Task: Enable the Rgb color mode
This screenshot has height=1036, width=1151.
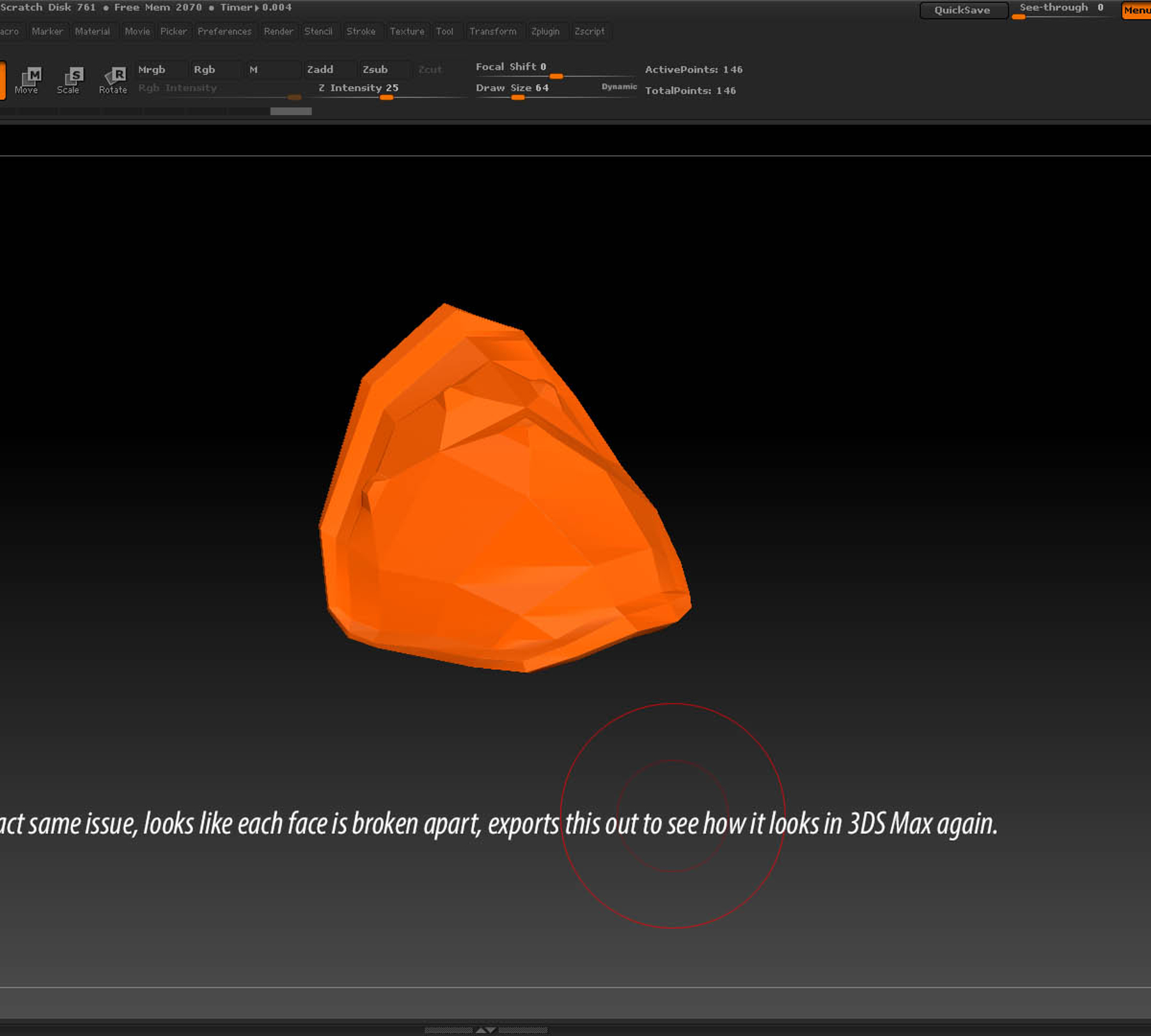Action: (x=206, y=69)
